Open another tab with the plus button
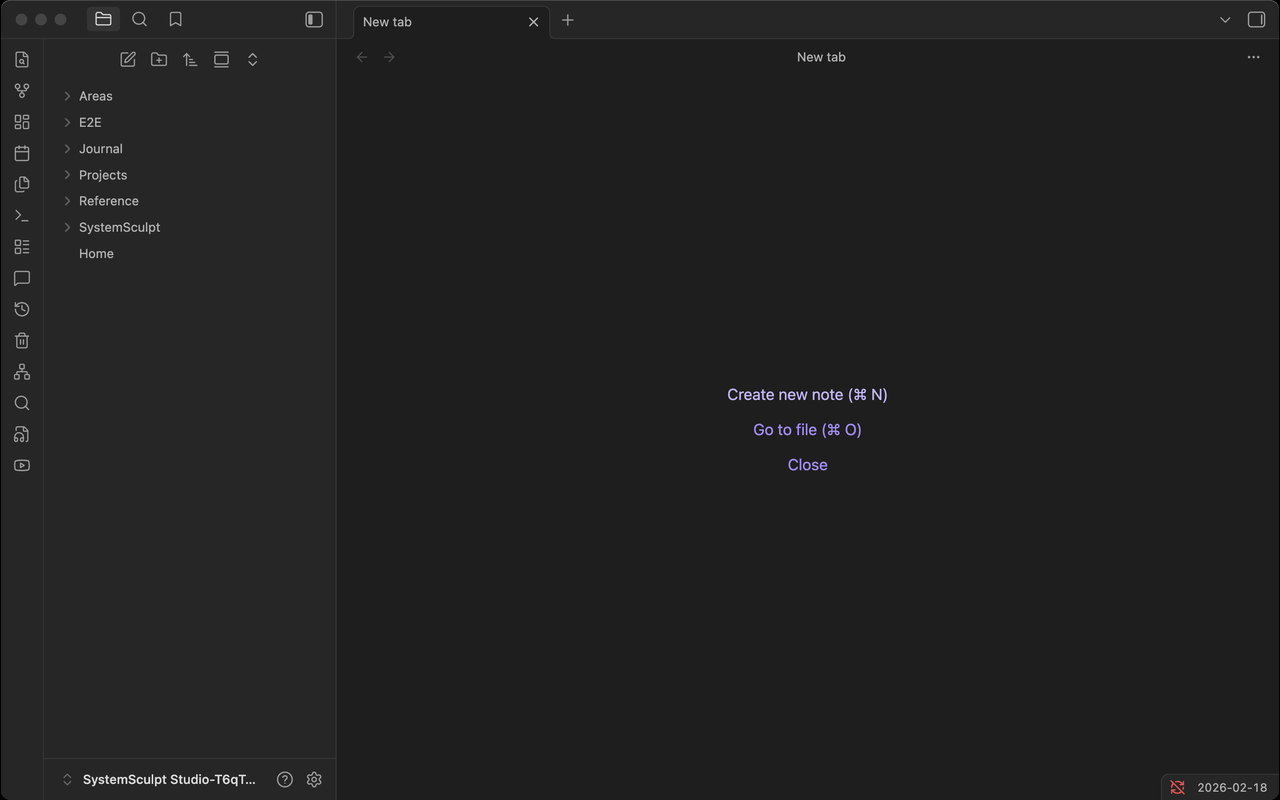The width and height of the screenshot is (1280, 800). (x=568, y=20)
